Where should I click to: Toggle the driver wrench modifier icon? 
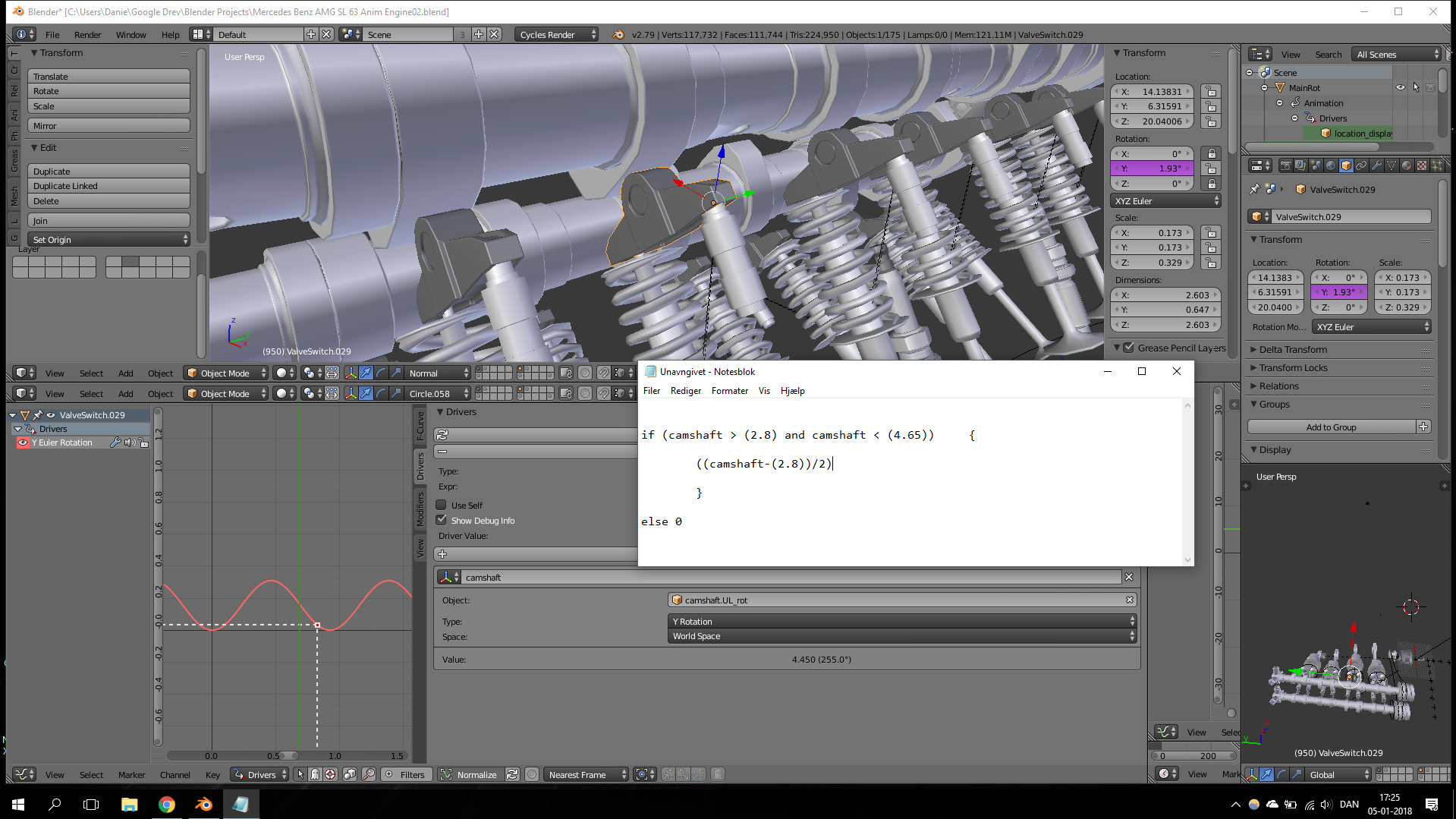point(115,443)
